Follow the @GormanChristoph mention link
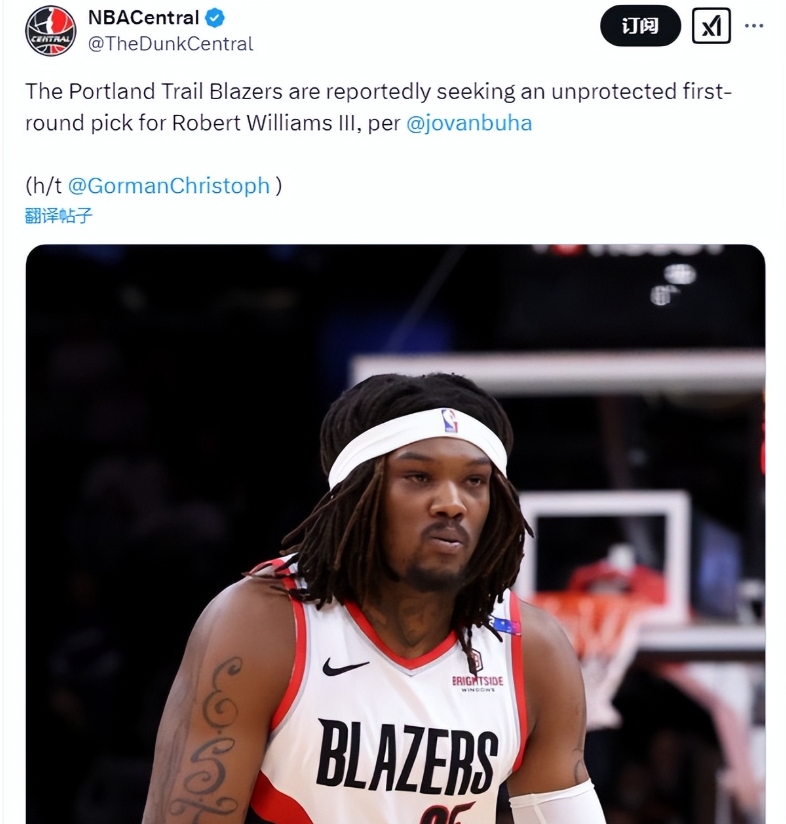This screenshot has height=824, width=786. pyautogui.click(x=169, y=186)
